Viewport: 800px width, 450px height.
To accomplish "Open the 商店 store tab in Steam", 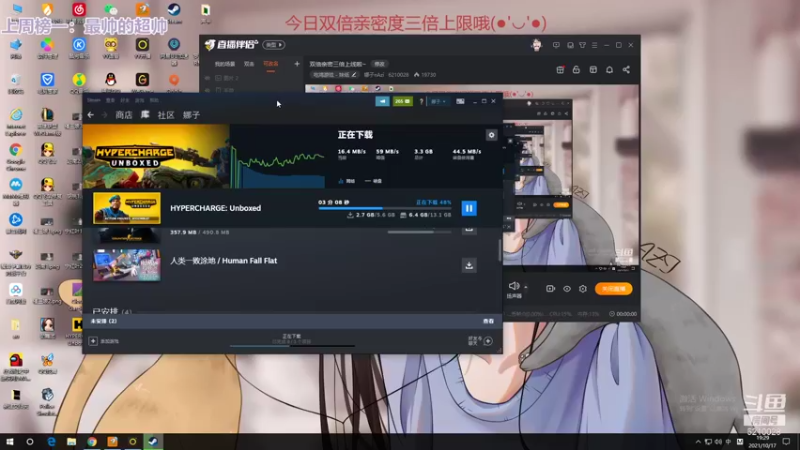I will (123, 115).
